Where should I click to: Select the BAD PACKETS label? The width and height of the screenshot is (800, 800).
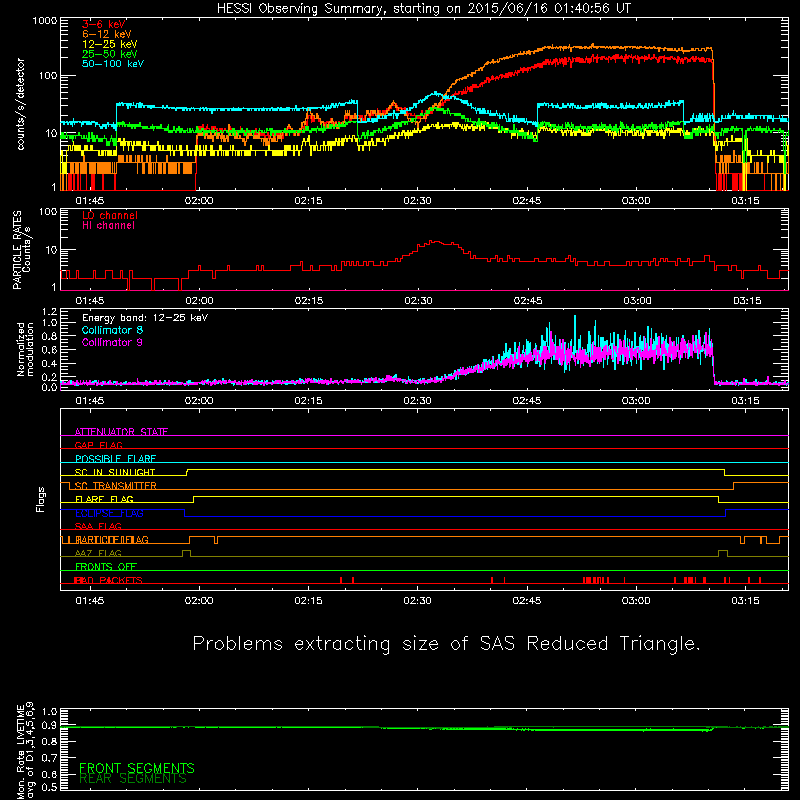(x=109, y=580)
